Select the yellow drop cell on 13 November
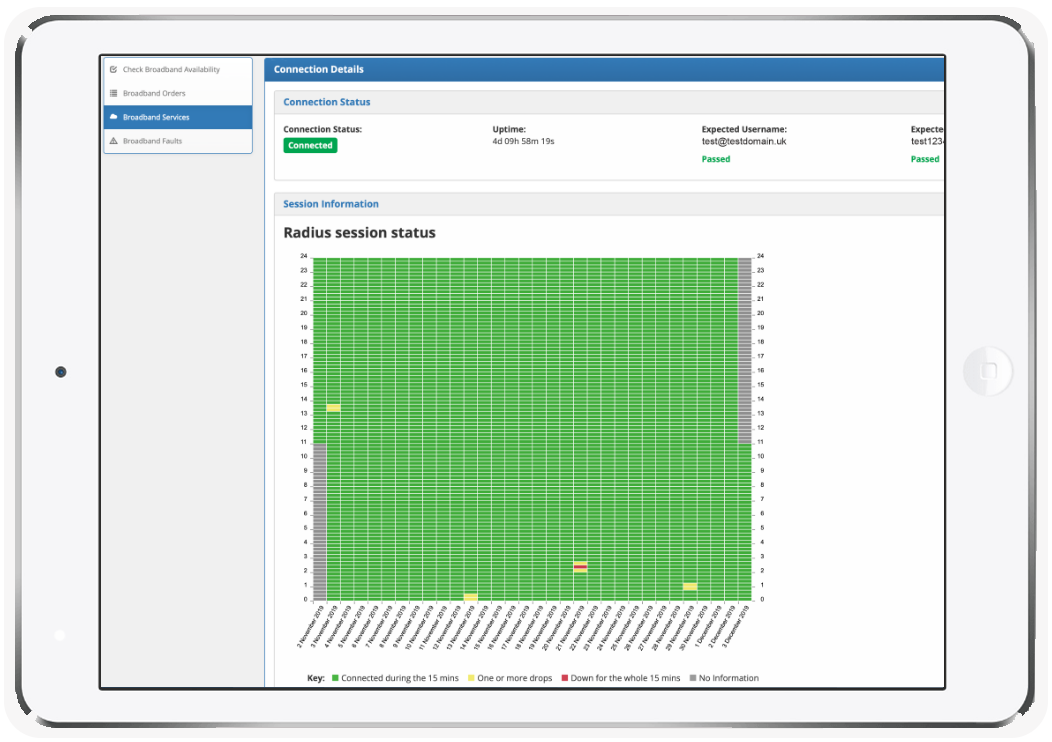The image size is (1052, 742). coord(470,597)
